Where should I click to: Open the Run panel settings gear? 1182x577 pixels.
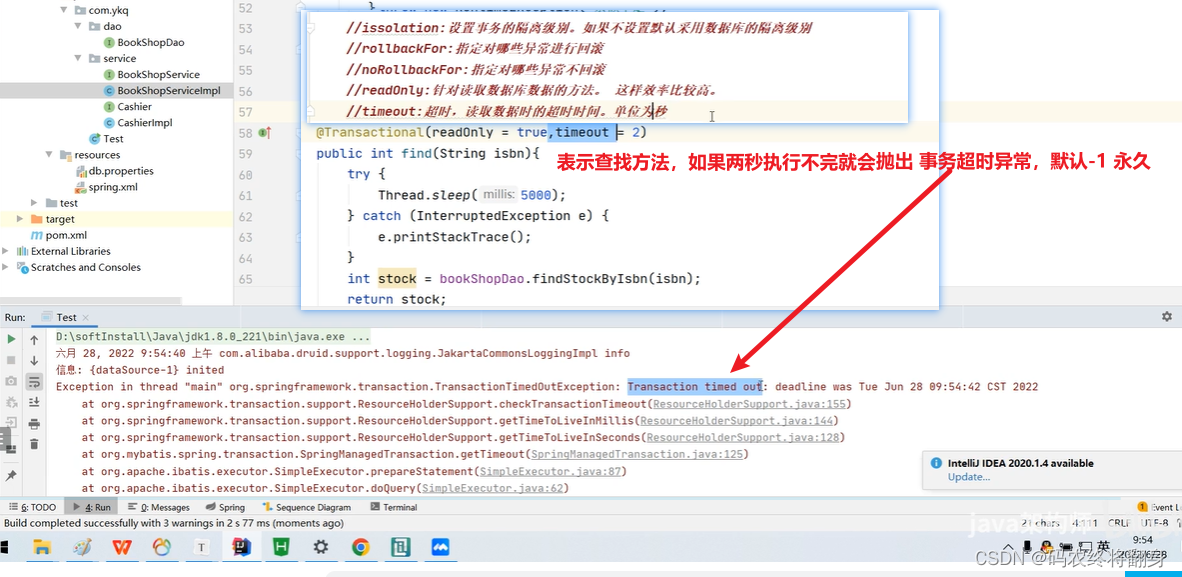click(1166, 316)
